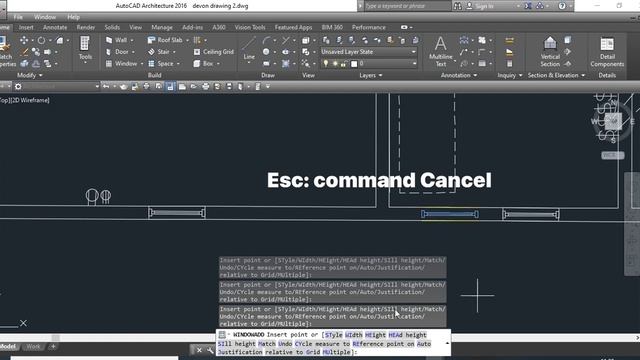Expand the Annotation panel

[459, 75]
